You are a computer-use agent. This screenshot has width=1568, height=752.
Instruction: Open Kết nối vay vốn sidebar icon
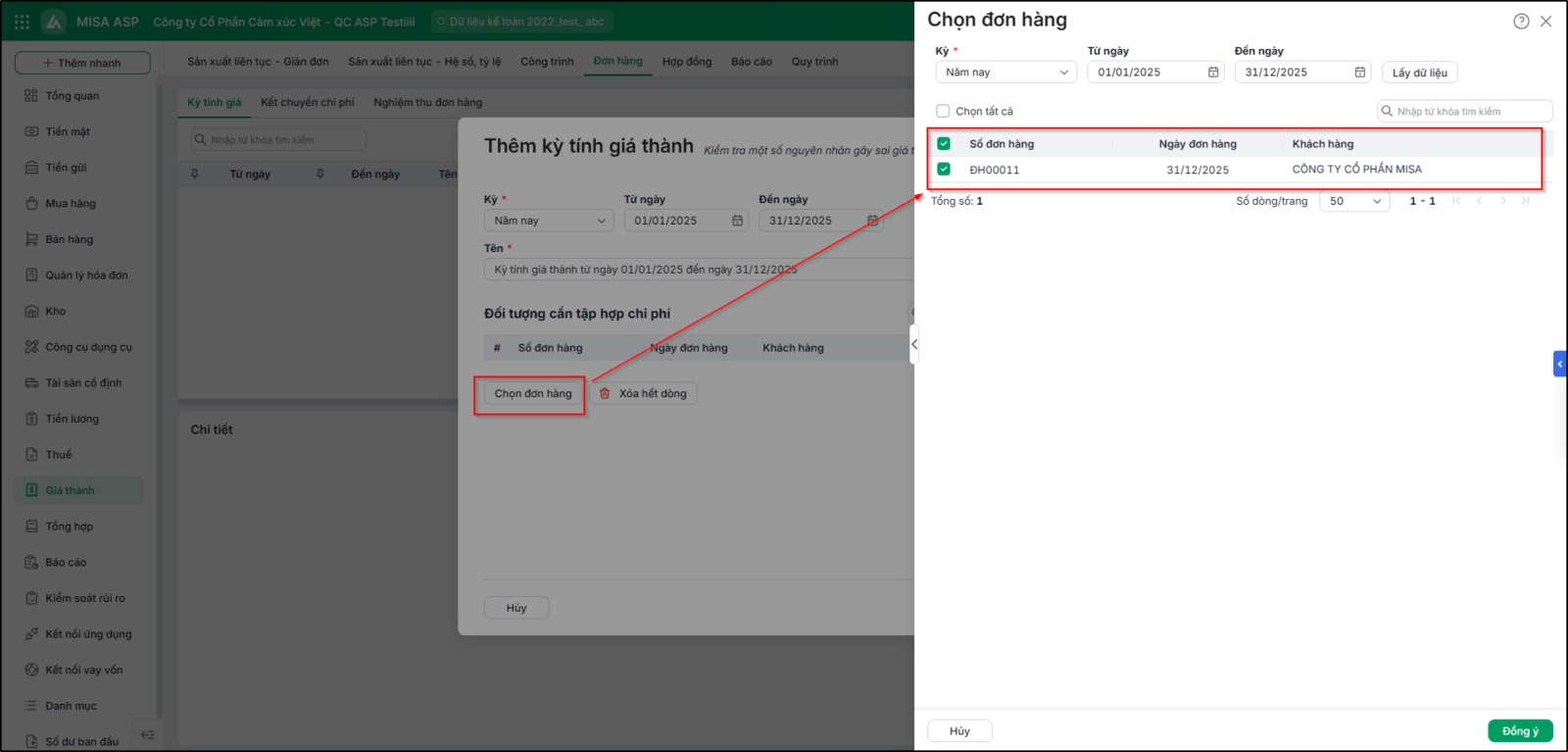click(x=31, y=671)
